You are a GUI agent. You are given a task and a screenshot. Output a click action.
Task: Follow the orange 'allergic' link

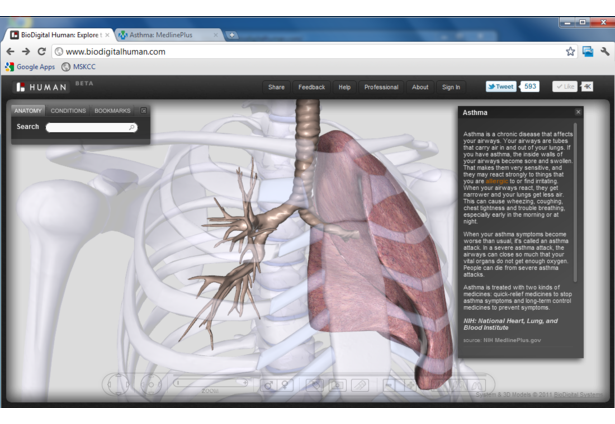click(x=497, y=181)
